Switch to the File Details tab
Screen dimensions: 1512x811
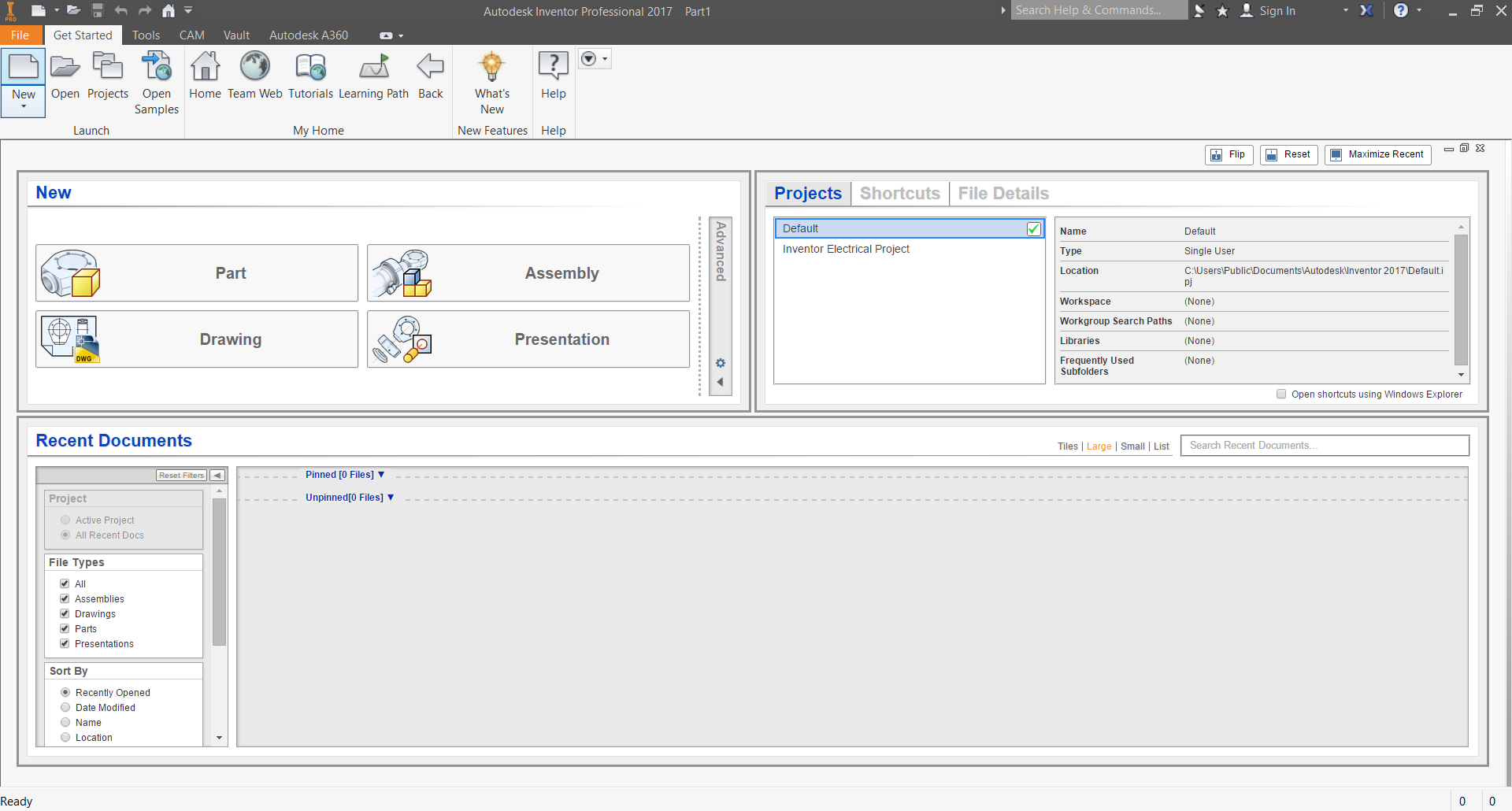pyautogui.click(x=1003, y=194)
